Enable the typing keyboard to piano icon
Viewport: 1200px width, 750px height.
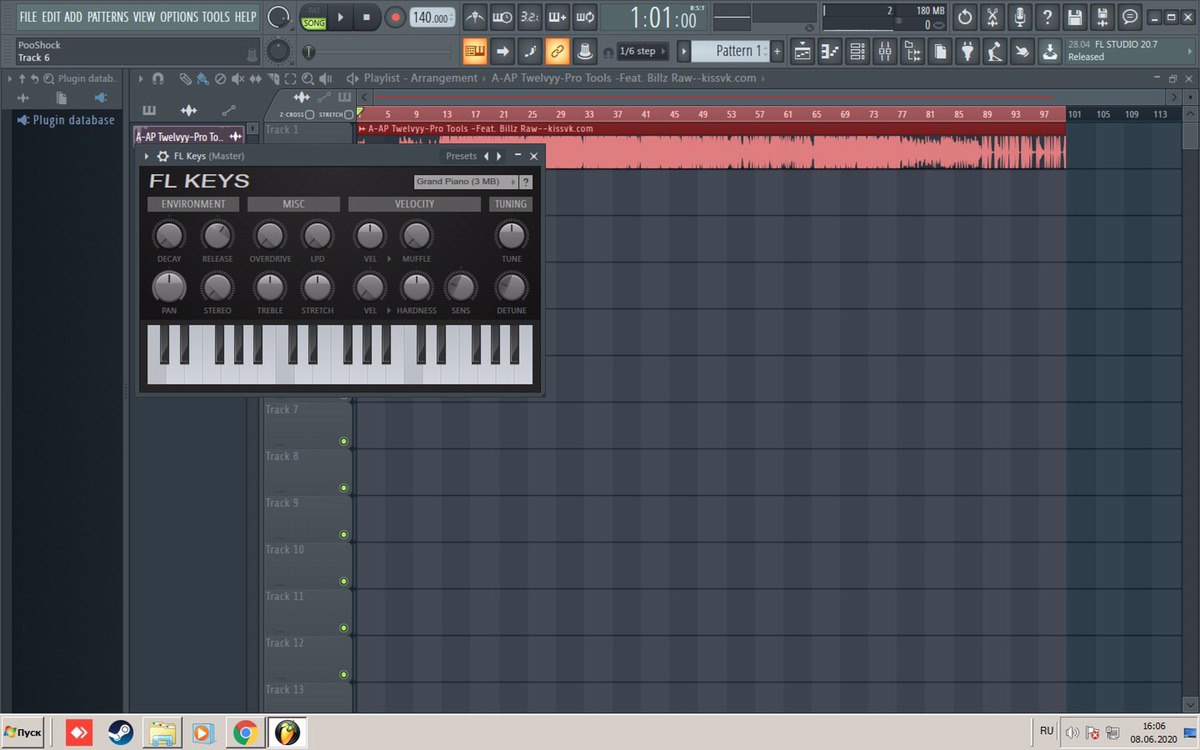[x=475, y=50]
